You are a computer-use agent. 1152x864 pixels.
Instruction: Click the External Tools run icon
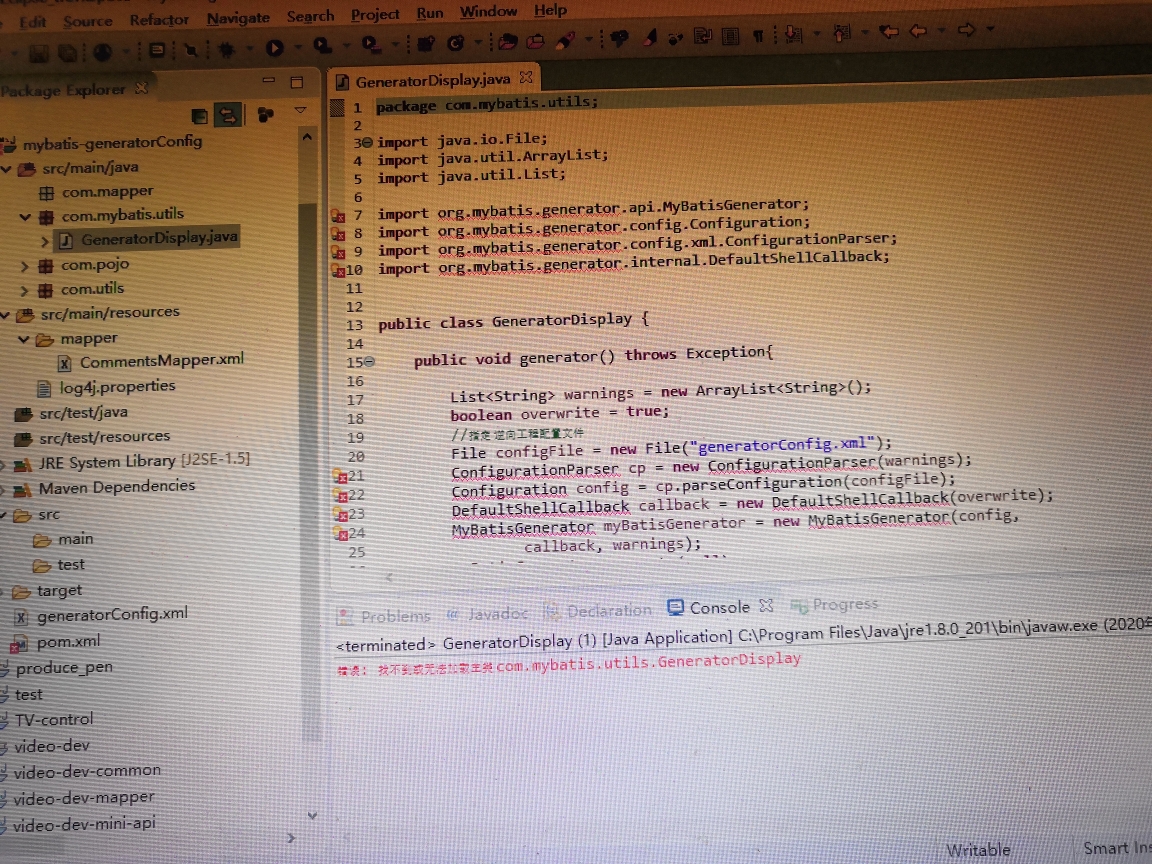coord(371,46)
